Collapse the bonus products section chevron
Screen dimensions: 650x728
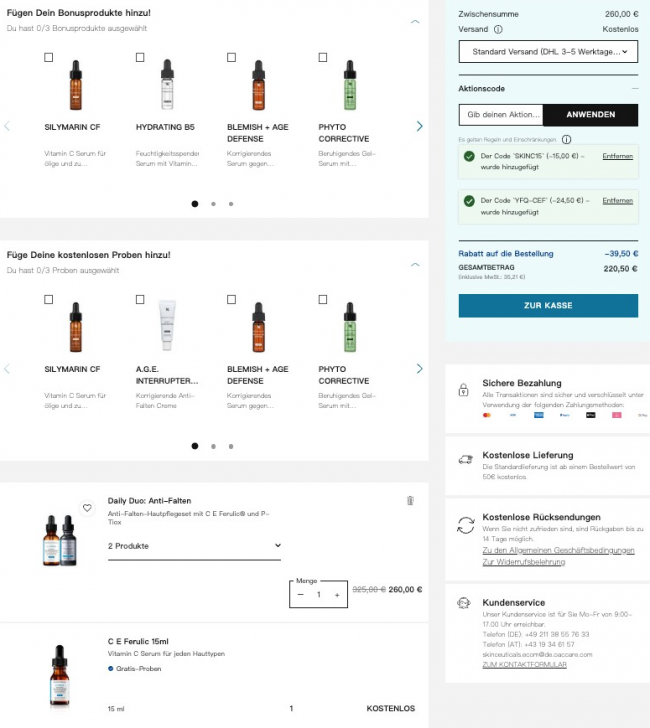coord(415,21)
